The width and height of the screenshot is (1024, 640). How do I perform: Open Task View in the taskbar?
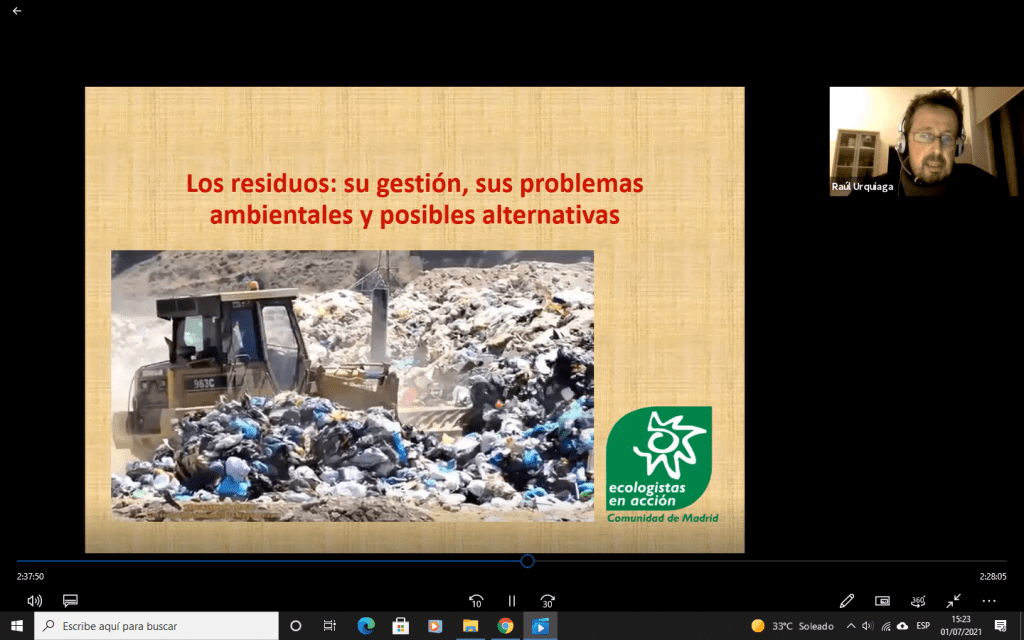[329, 626]
